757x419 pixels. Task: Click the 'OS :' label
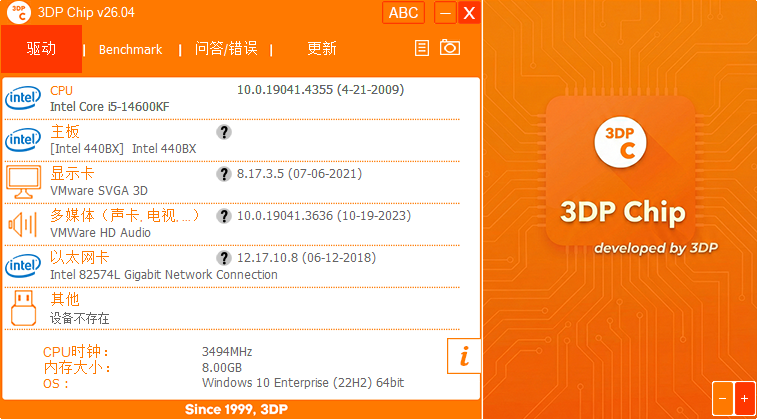point(56,384)
